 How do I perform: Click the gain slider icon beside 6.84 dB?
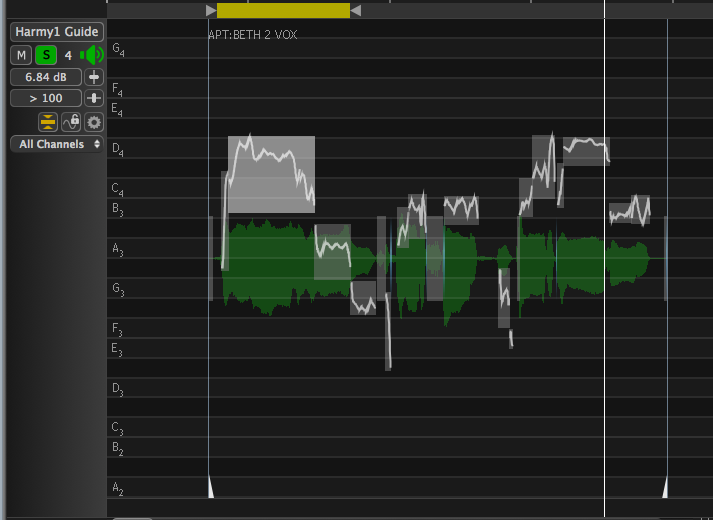pyautogui.click(x=94, y=77)
